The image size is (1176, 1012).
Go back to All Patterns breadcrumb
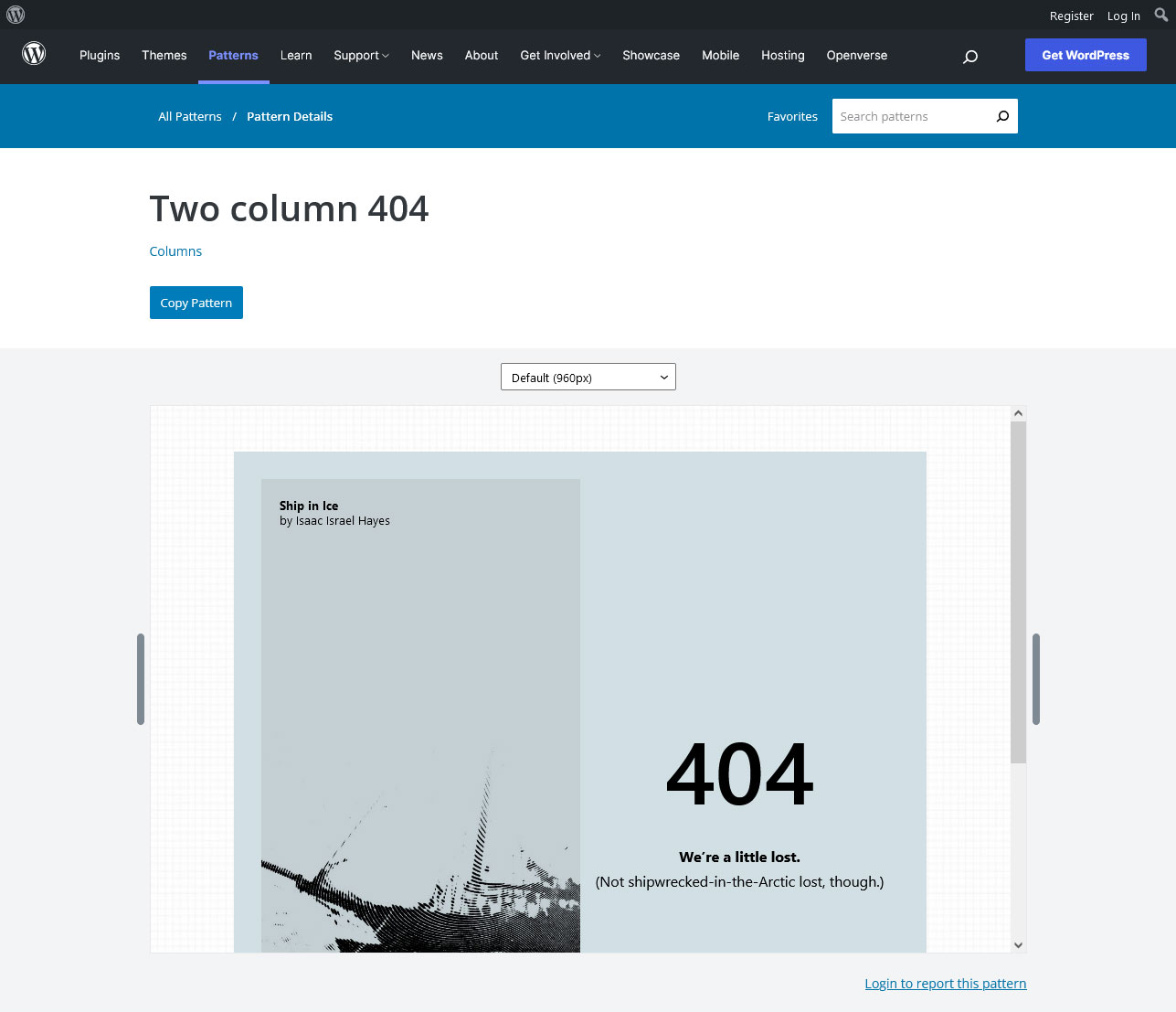click(x=190, y=116)
